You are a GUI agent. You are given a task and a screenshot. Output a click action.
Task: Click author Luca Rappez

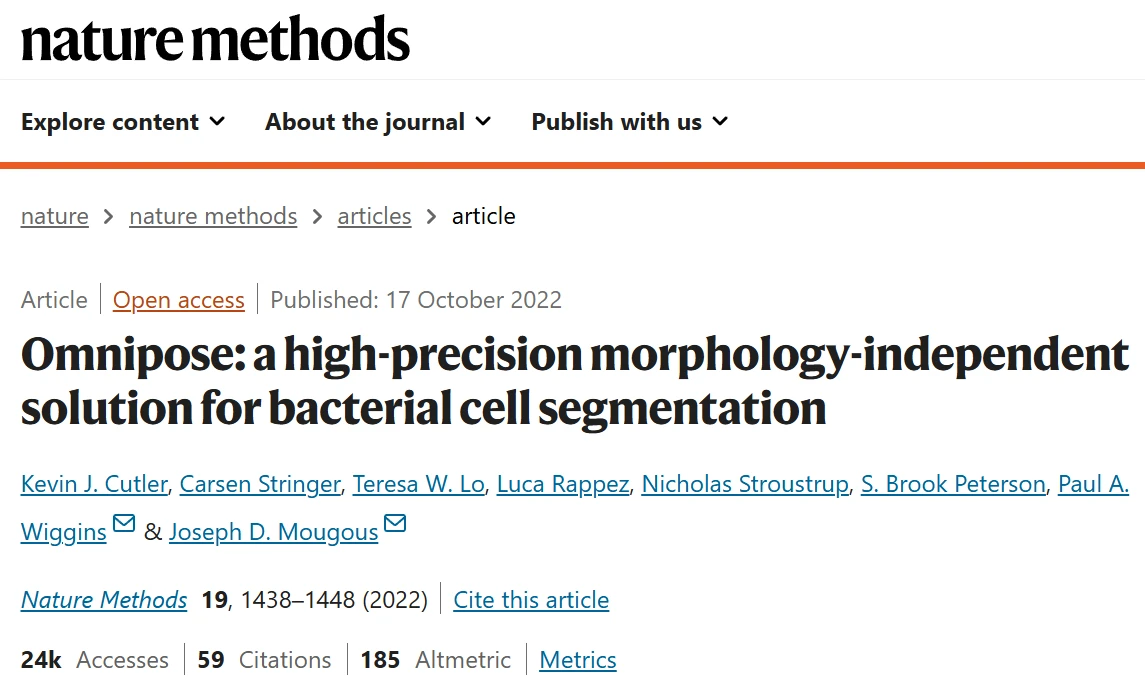coord(563,485)
